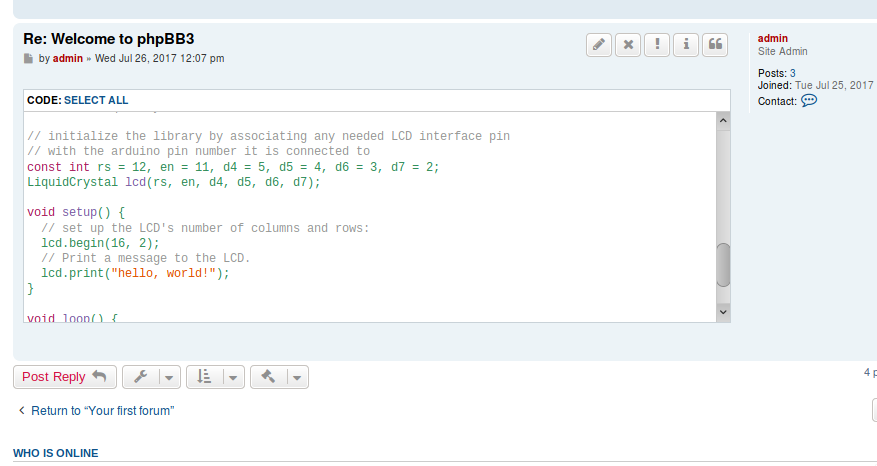Click the edit post pencil icon
This screenshot has height=466, width=877.
(599, 45)
